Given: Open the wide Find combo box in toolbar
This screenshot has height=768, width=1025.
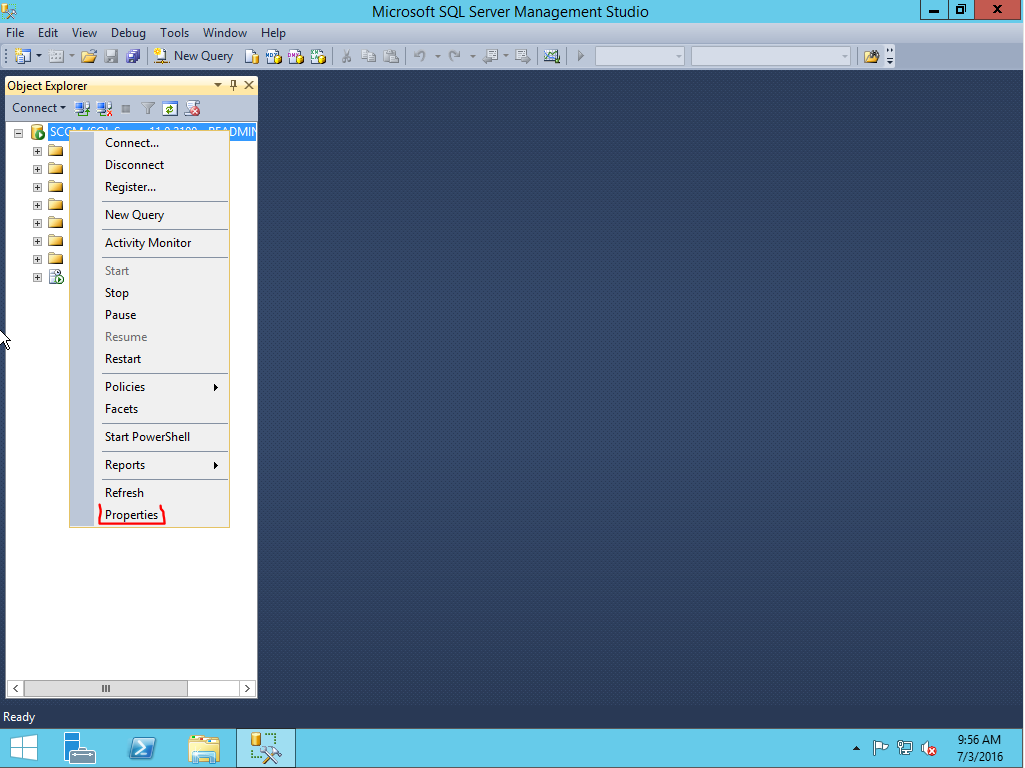Looking at the screenshot, I should [771, 56].
